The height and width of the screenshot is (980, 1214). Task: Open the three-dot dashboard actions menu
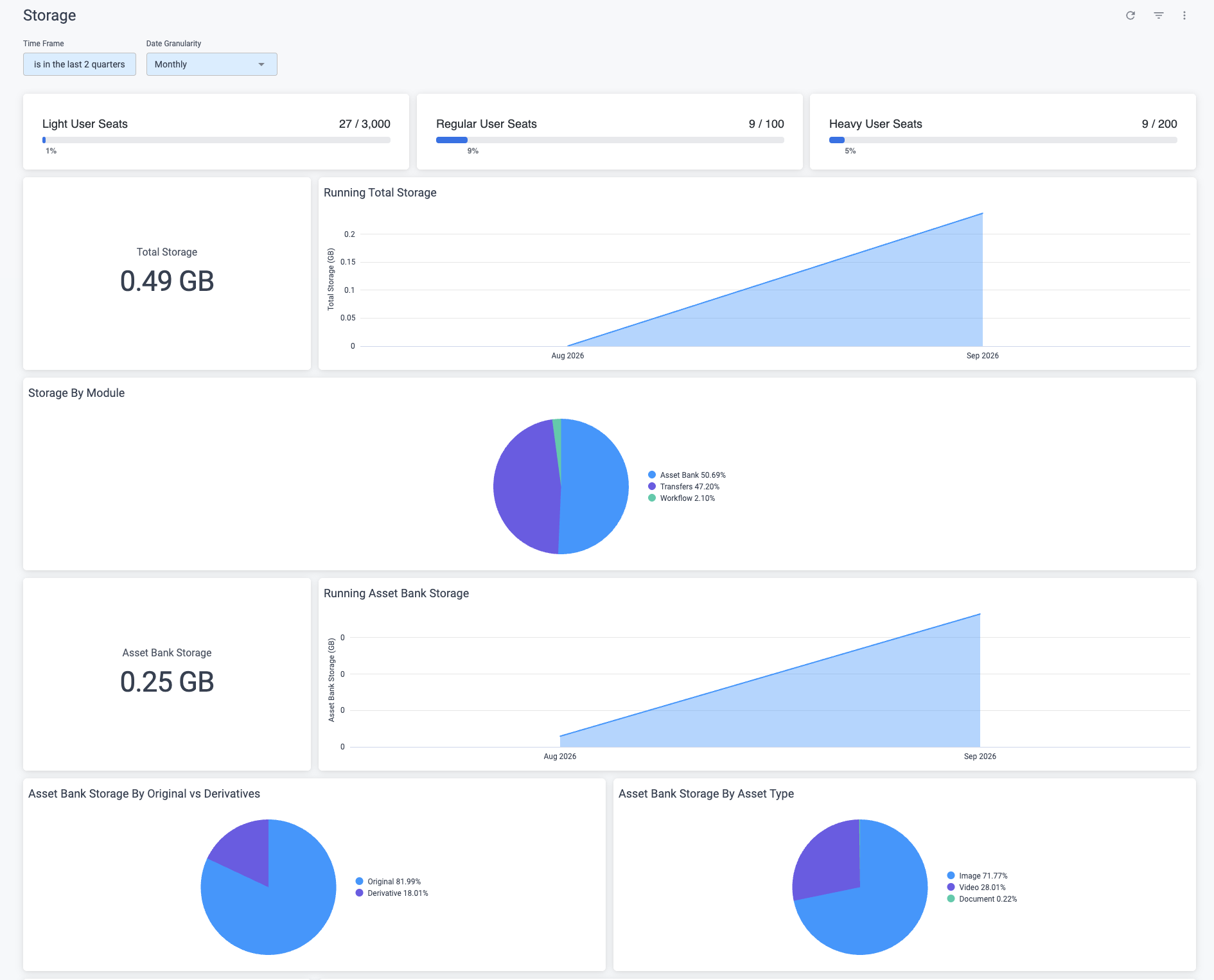click(x=1184, y=15)
